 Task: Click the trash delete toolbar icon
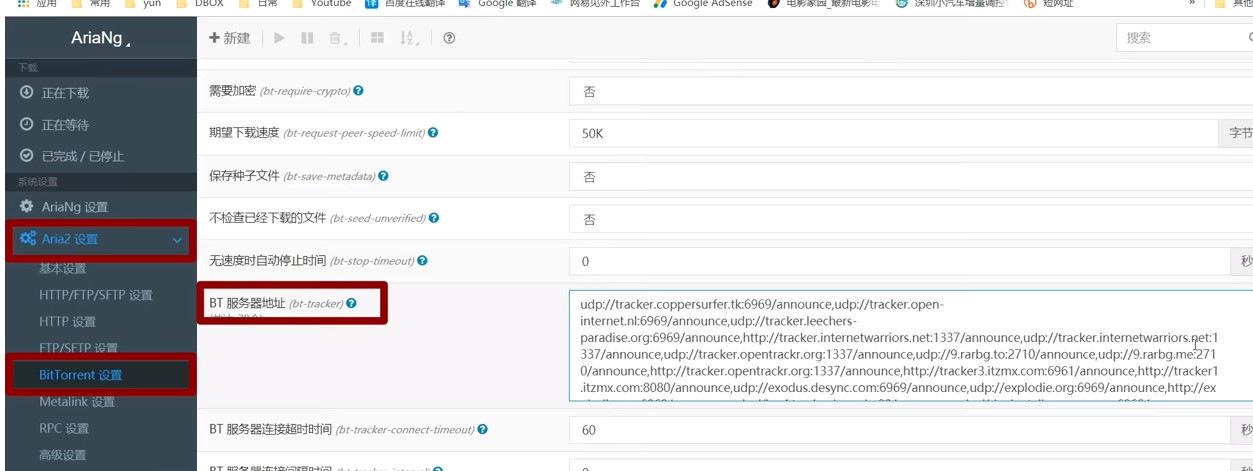(336, 38)
